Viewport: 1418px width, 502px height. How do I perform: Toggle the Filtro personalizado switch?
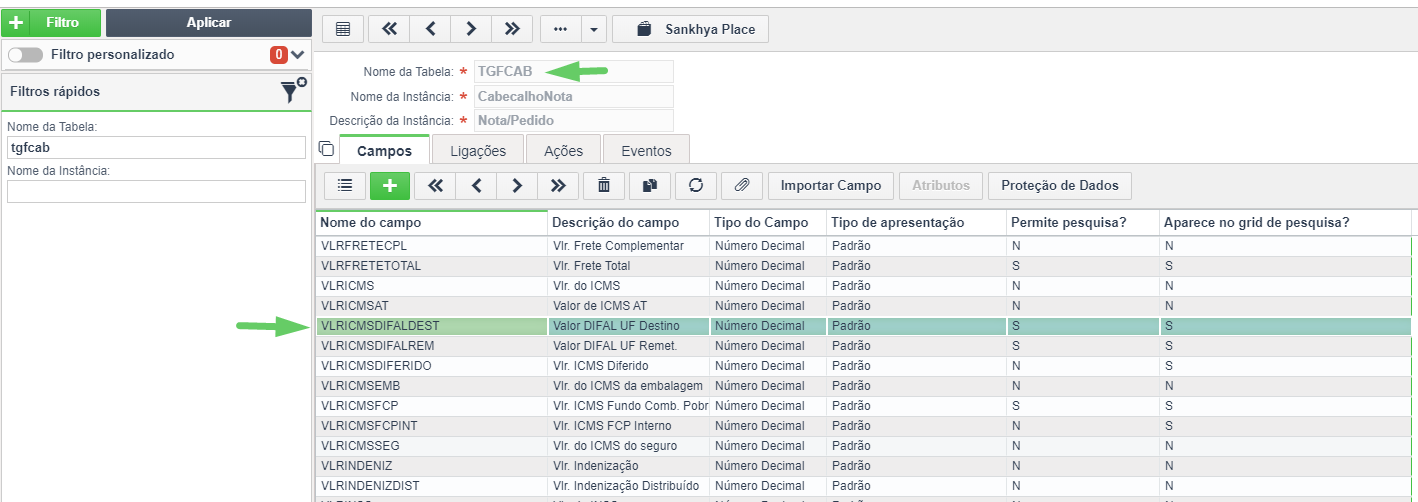25,55
